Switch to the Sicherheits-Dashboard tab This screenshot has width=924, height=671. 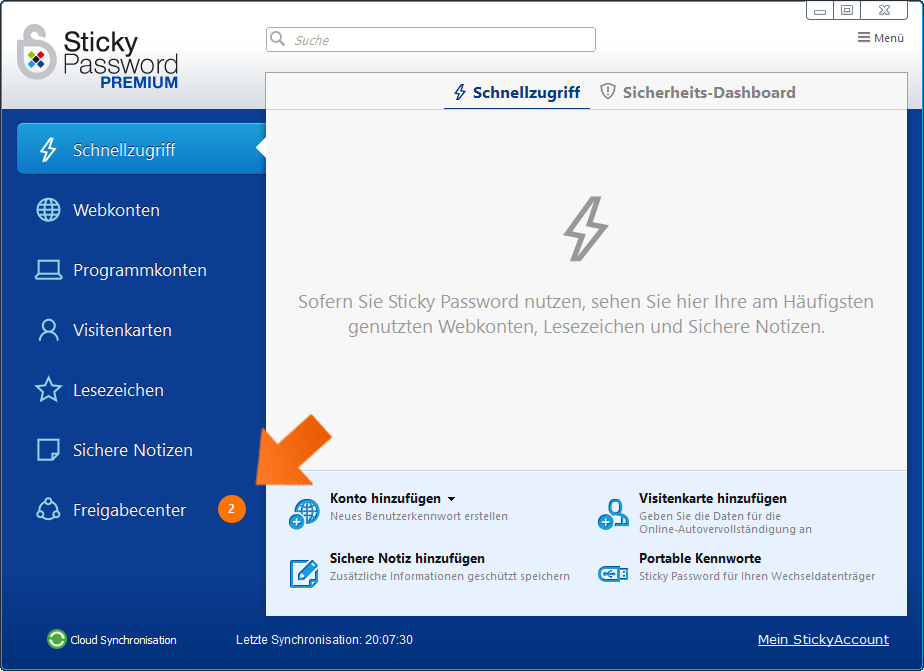coord(698,92)
